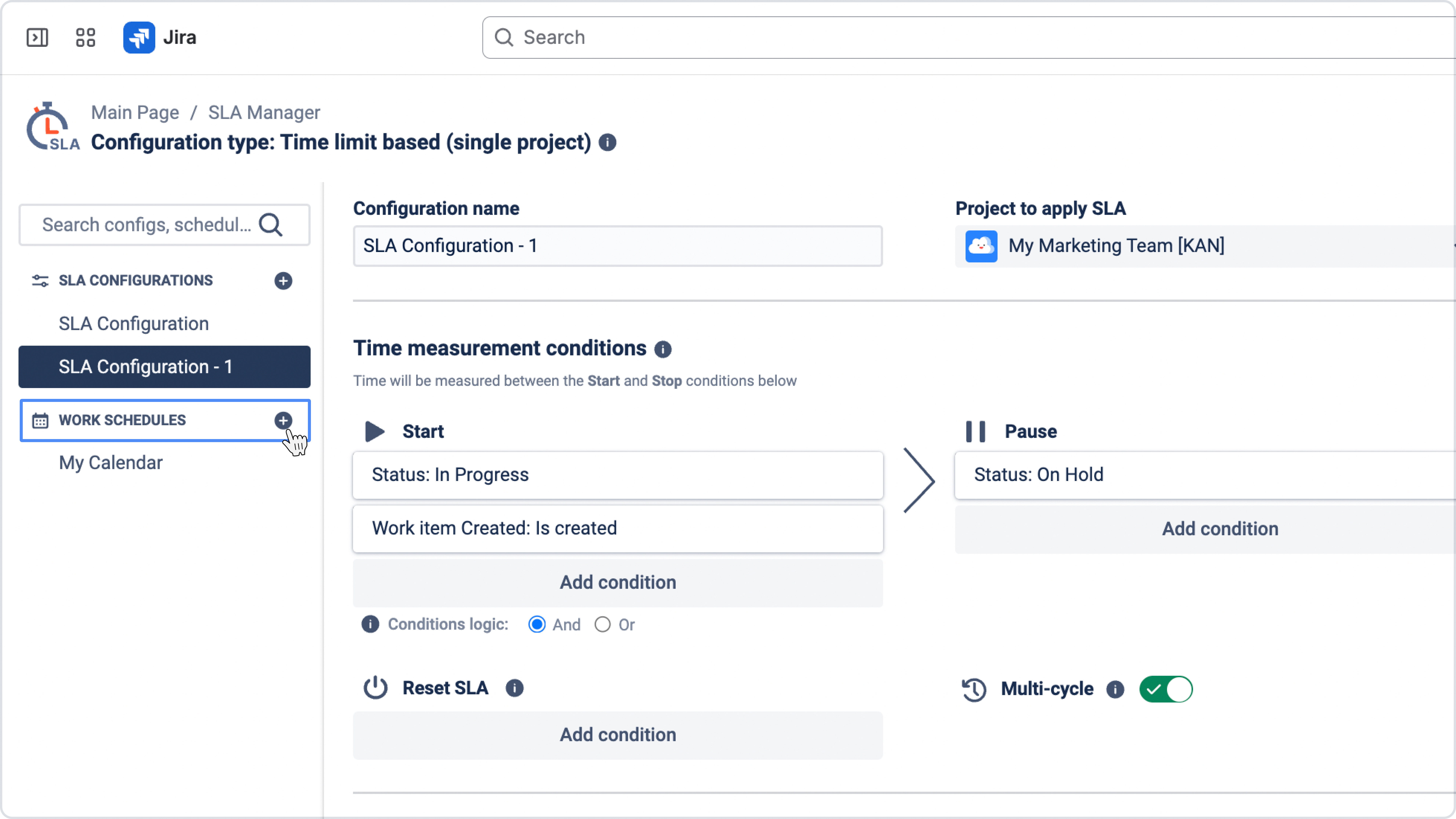Toggle the sidebar collapse icon
This screenshot has height=819, width=1456.
(37, 37)
